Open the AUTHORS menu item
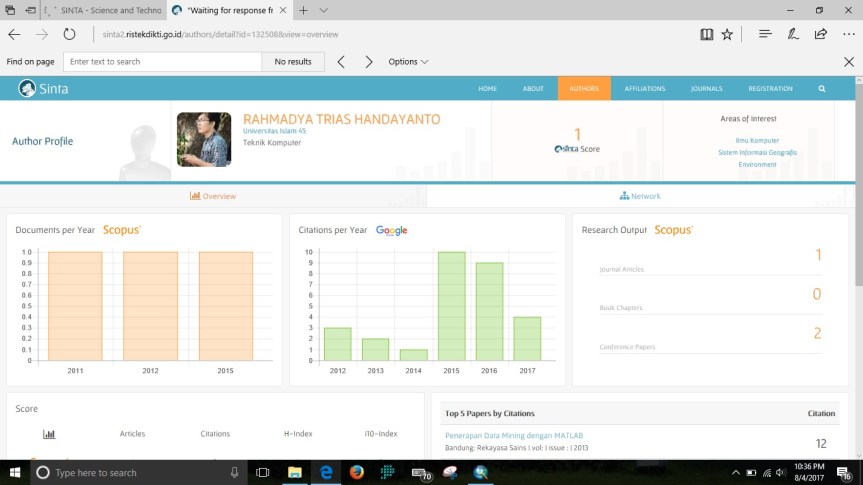The width and height of the screenshot is (863, 485). click(584, 88)
